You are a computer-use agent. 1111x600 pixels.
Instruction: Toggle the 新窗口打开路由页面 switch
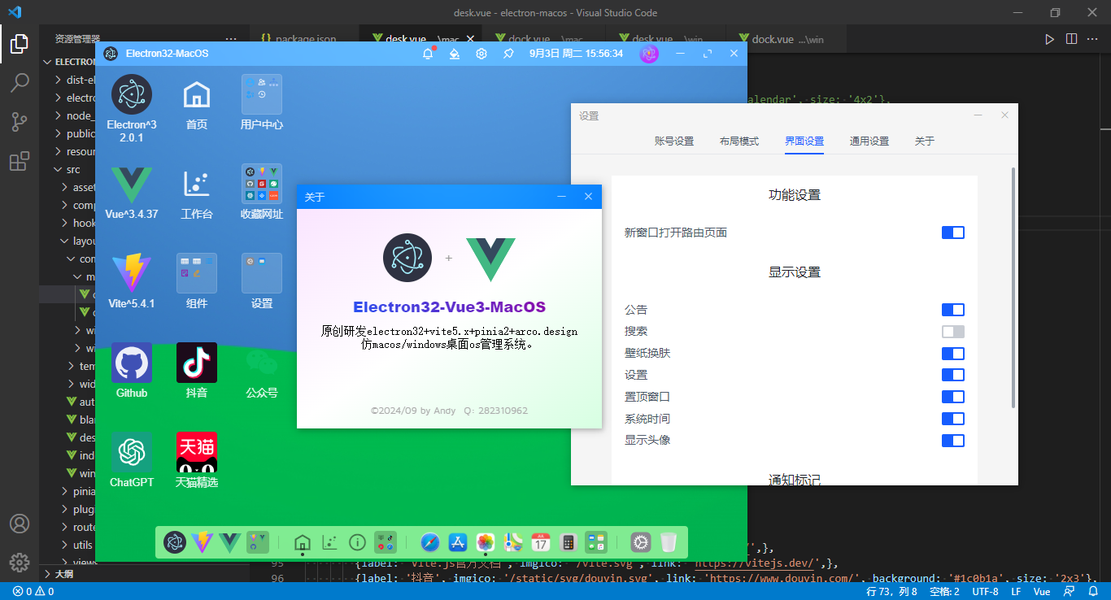(x=953, y=232)
